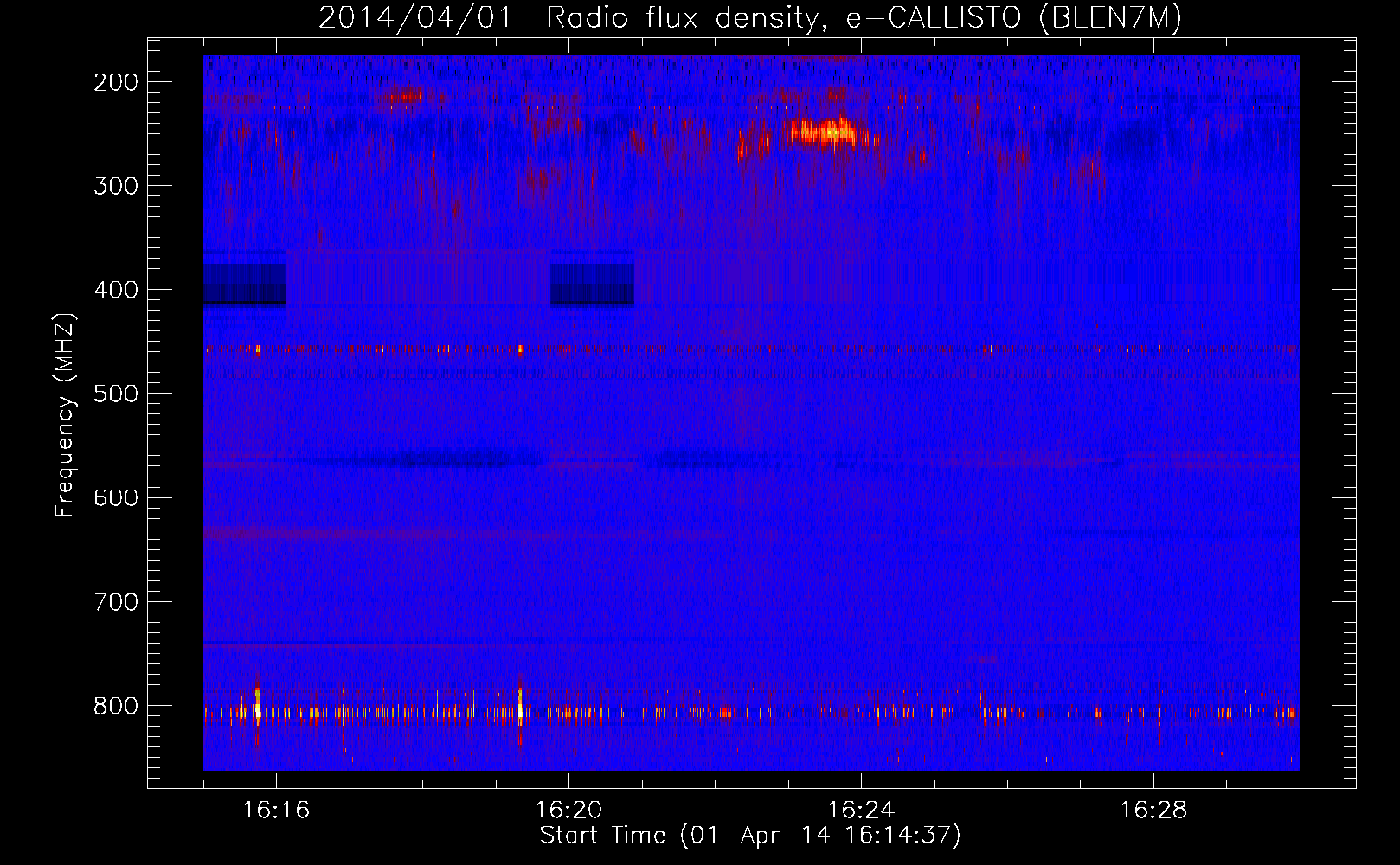Click the 'Frequency (MHZ)' axis title
The height and width of the screenshot is (865, 1400).
pyautogui.click(x=65, y=414)
